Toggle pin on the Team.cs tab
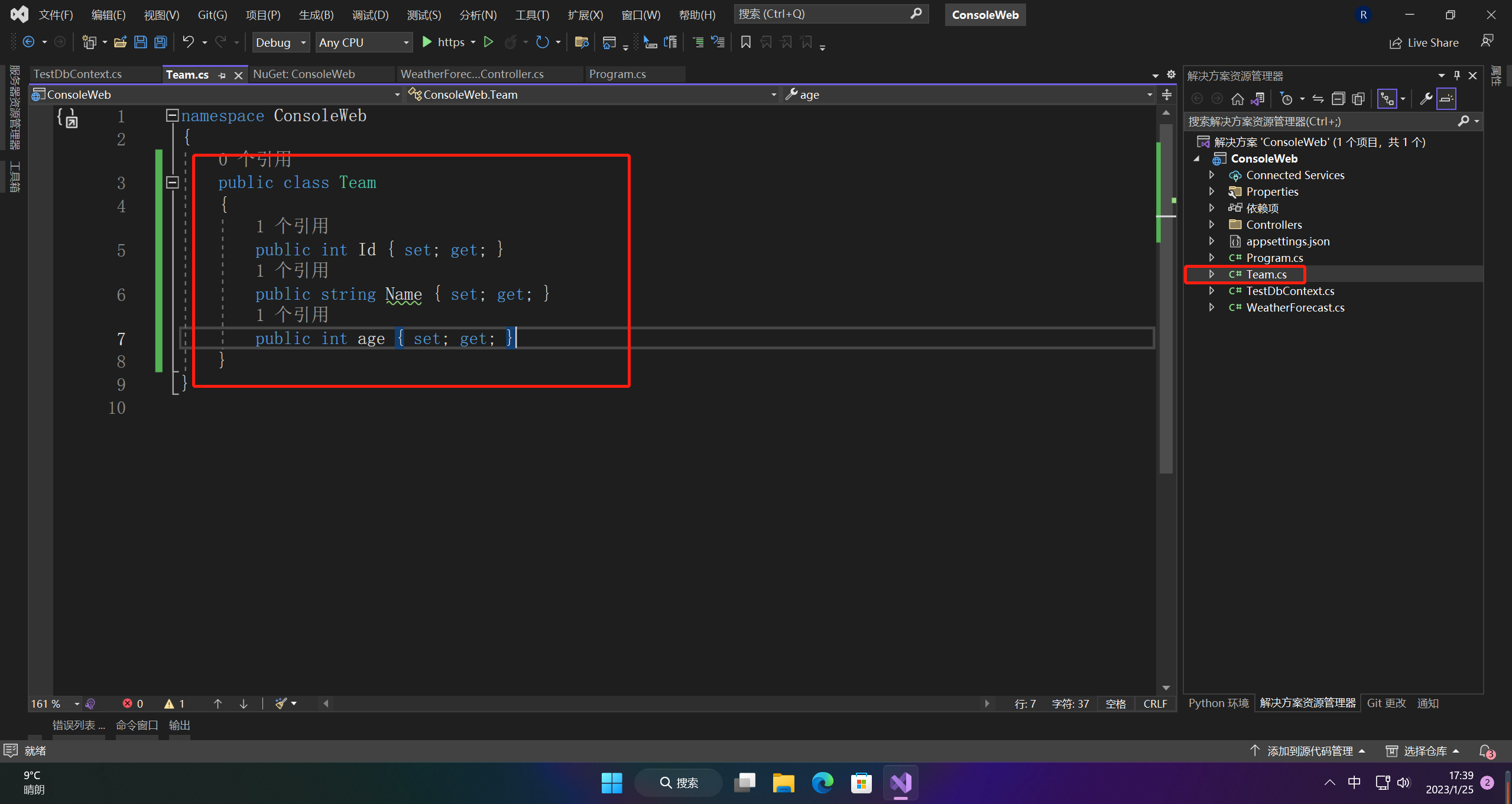Image resolution: width=1512 pixels, height=804 pixels. pyautogui.click(x=222, y=75)
